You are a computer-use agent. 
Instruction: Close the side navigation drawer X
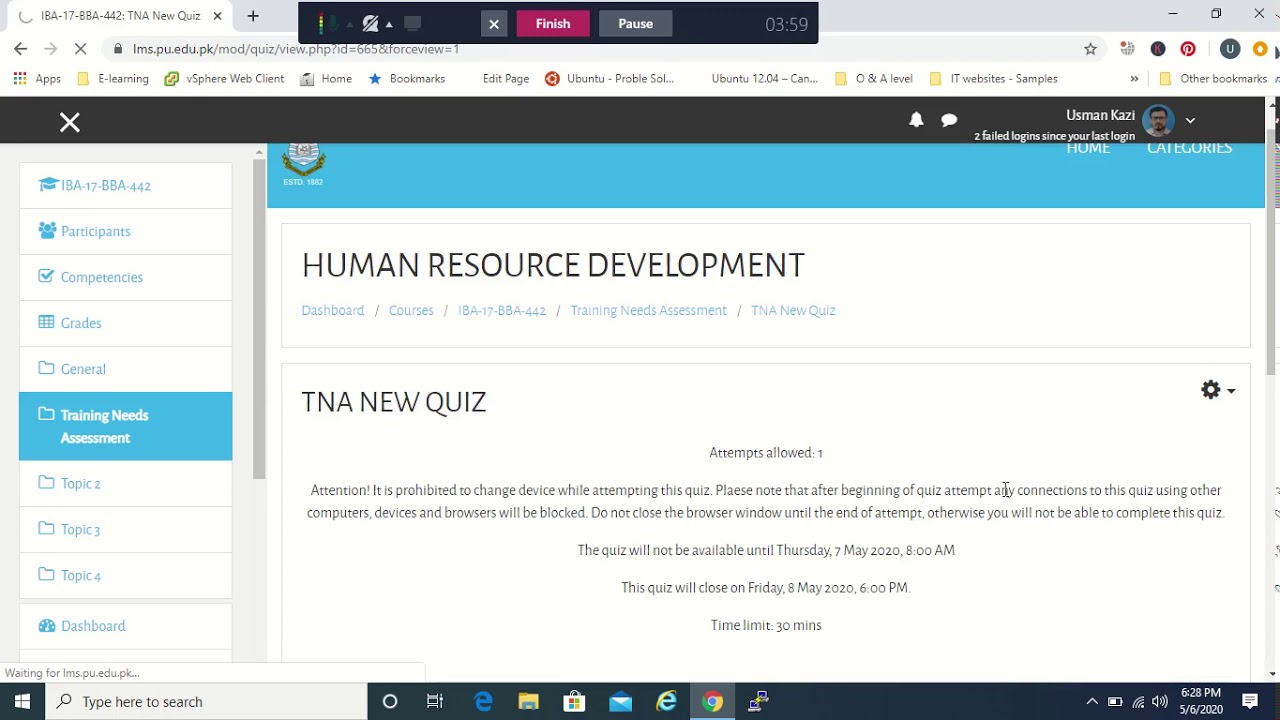click(x=69, y=122)
